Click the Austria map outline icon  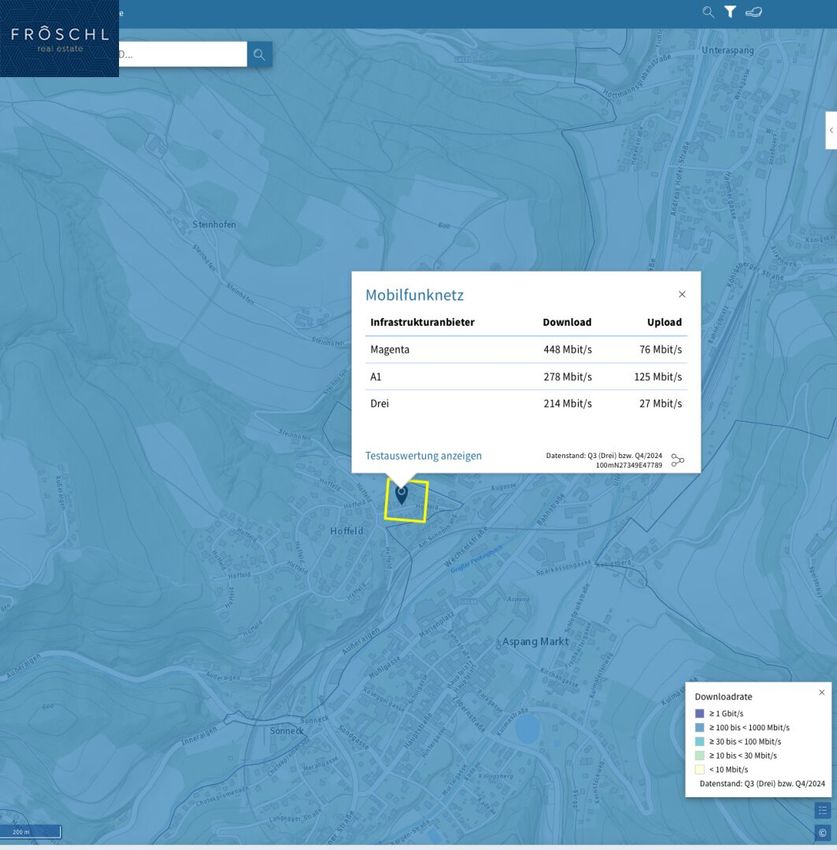(x=754, y=12)
